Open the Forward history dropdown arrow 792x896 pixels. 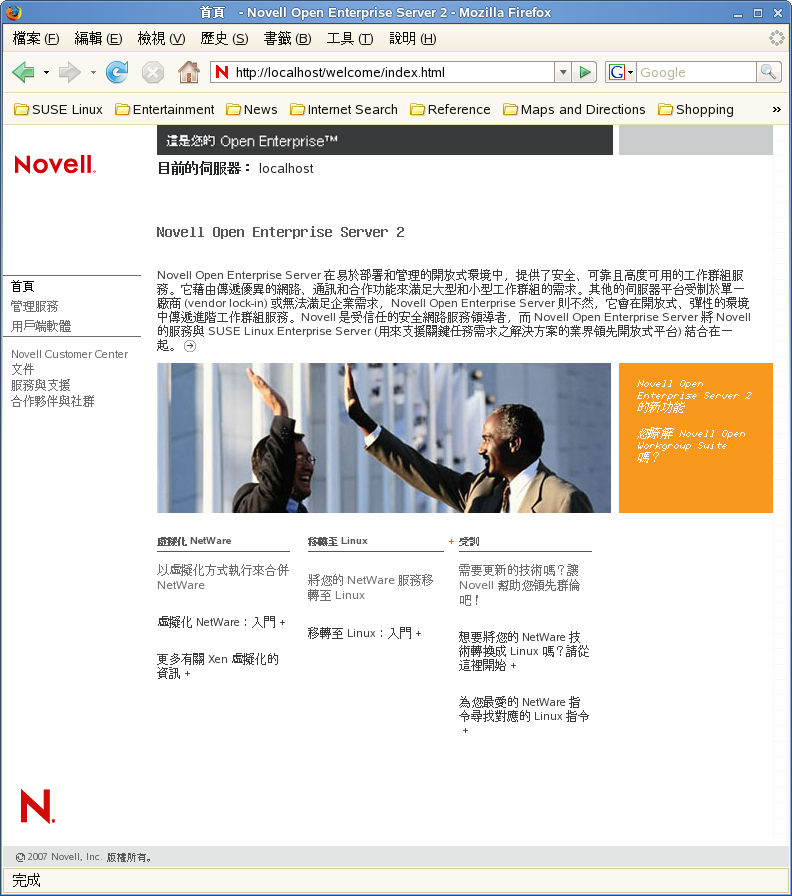[93, 73]
